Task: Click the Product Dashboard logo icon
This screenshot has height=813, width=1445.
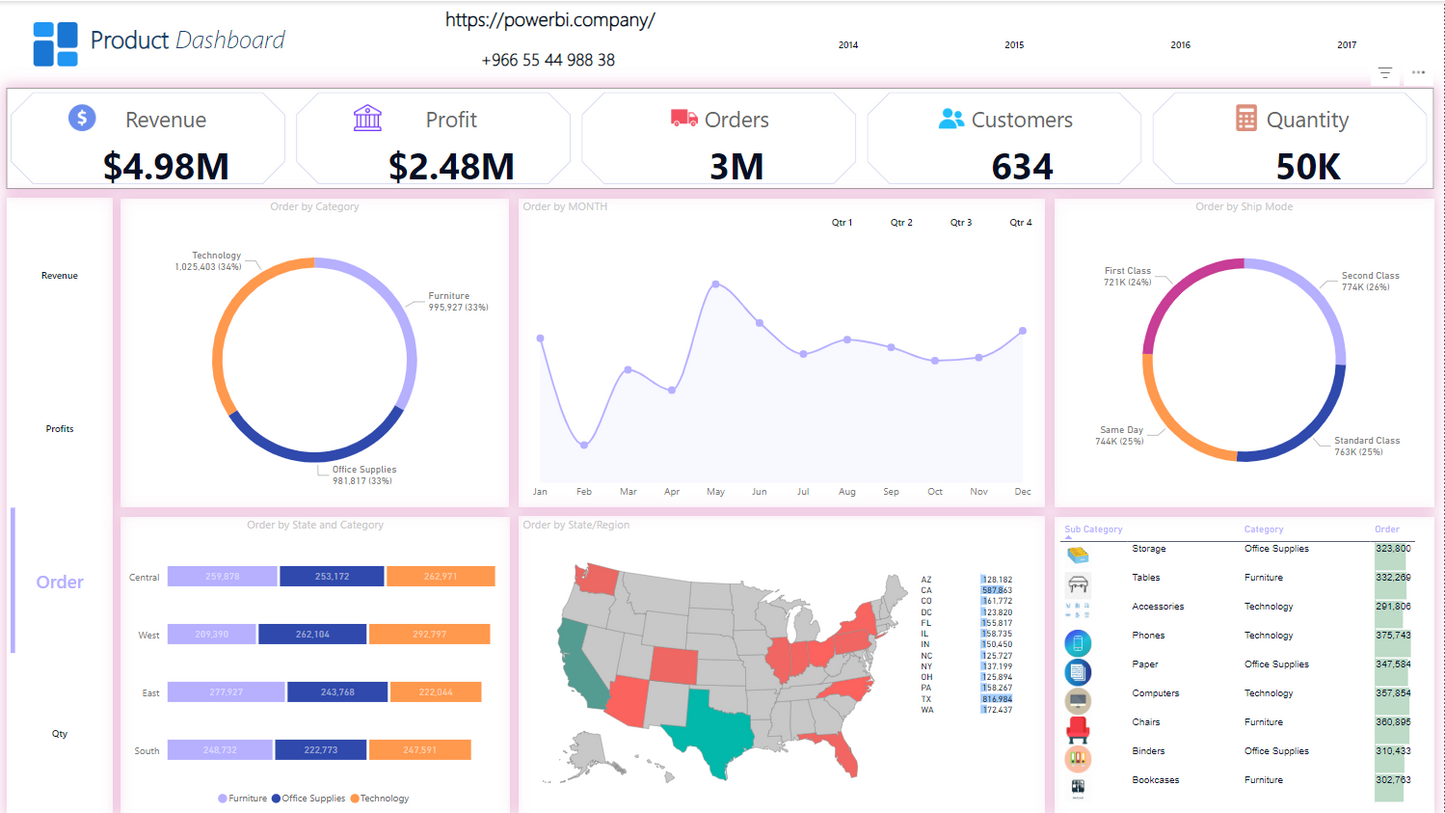Action: point(55,44)
